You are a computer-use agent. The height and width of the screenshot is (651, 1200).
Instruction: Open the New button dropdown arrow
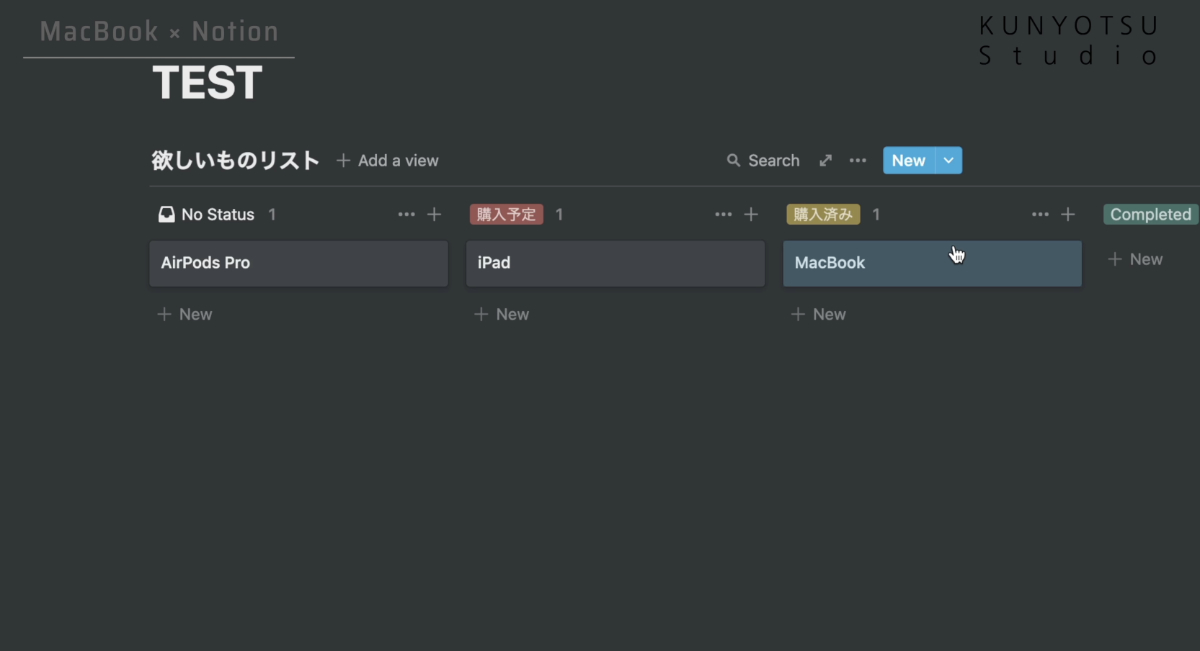949,160
